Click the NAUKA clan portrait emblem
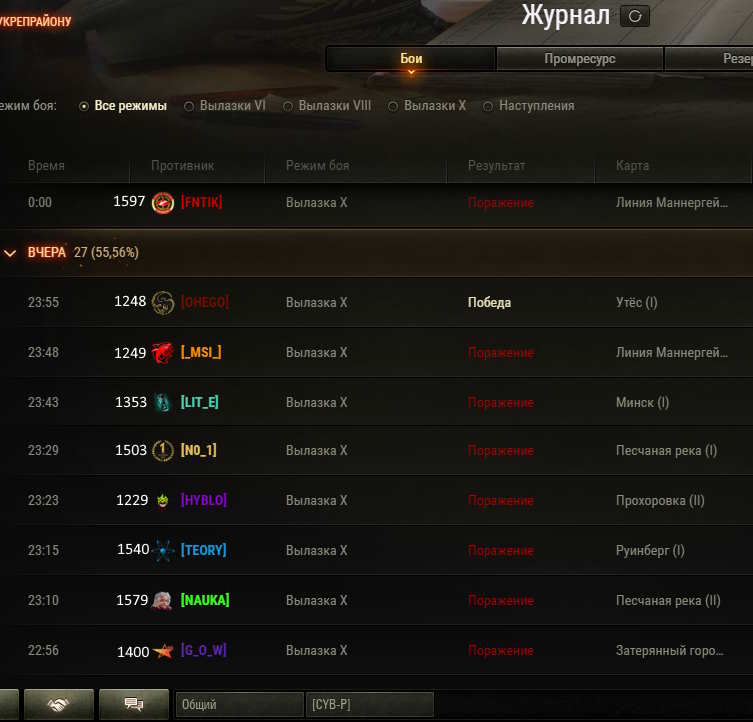Image resolution: width=753 pixels, height=722 pixels. pyautogui.click(x=162, y=600)
